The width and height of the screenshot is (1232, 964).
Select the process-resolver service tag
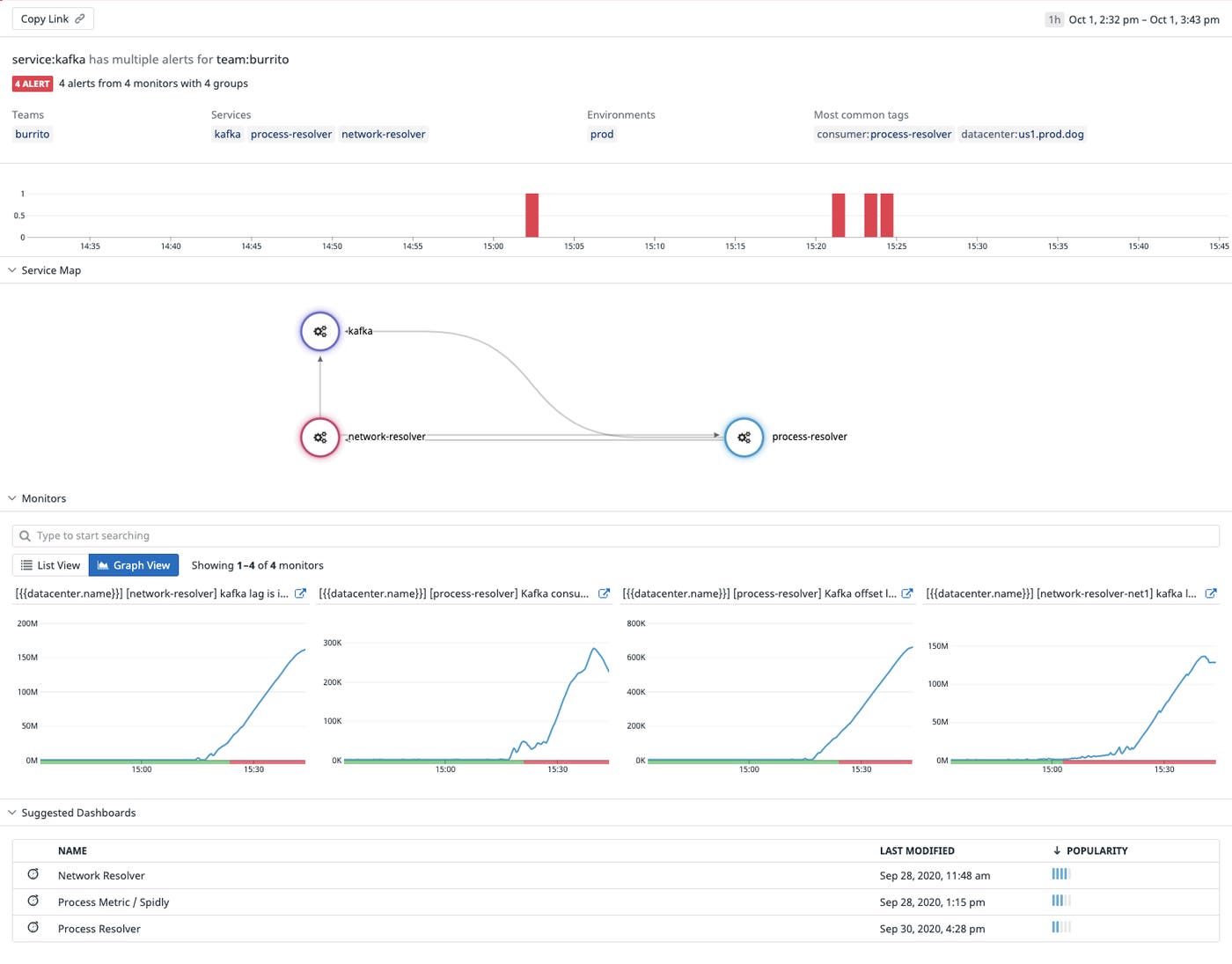click(x=290, y=134)
